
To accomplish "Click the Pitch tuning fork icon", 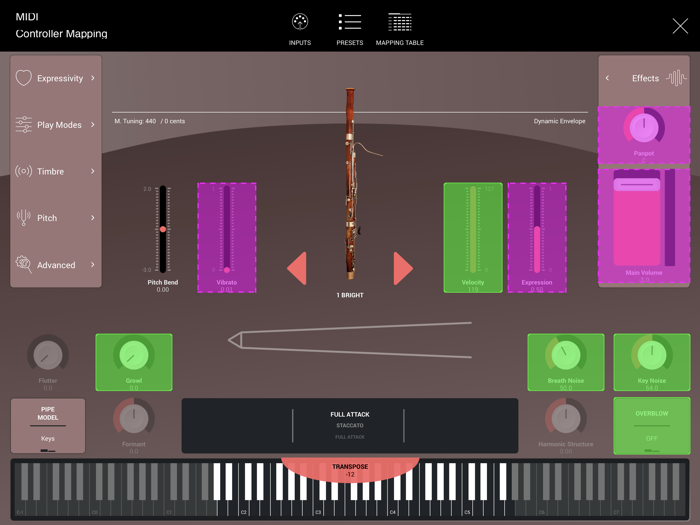I will (x=24, y=218).
